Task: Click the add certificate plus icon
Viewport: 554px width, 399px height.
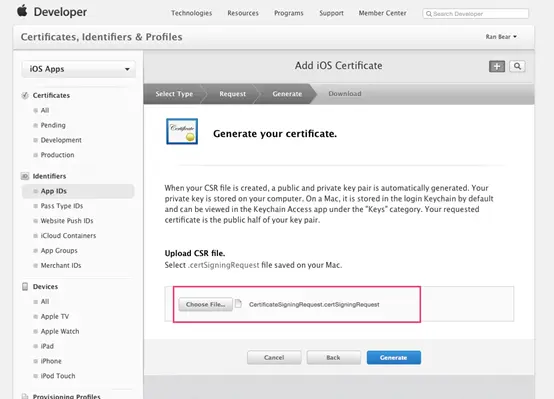Action: pos(497,66)
